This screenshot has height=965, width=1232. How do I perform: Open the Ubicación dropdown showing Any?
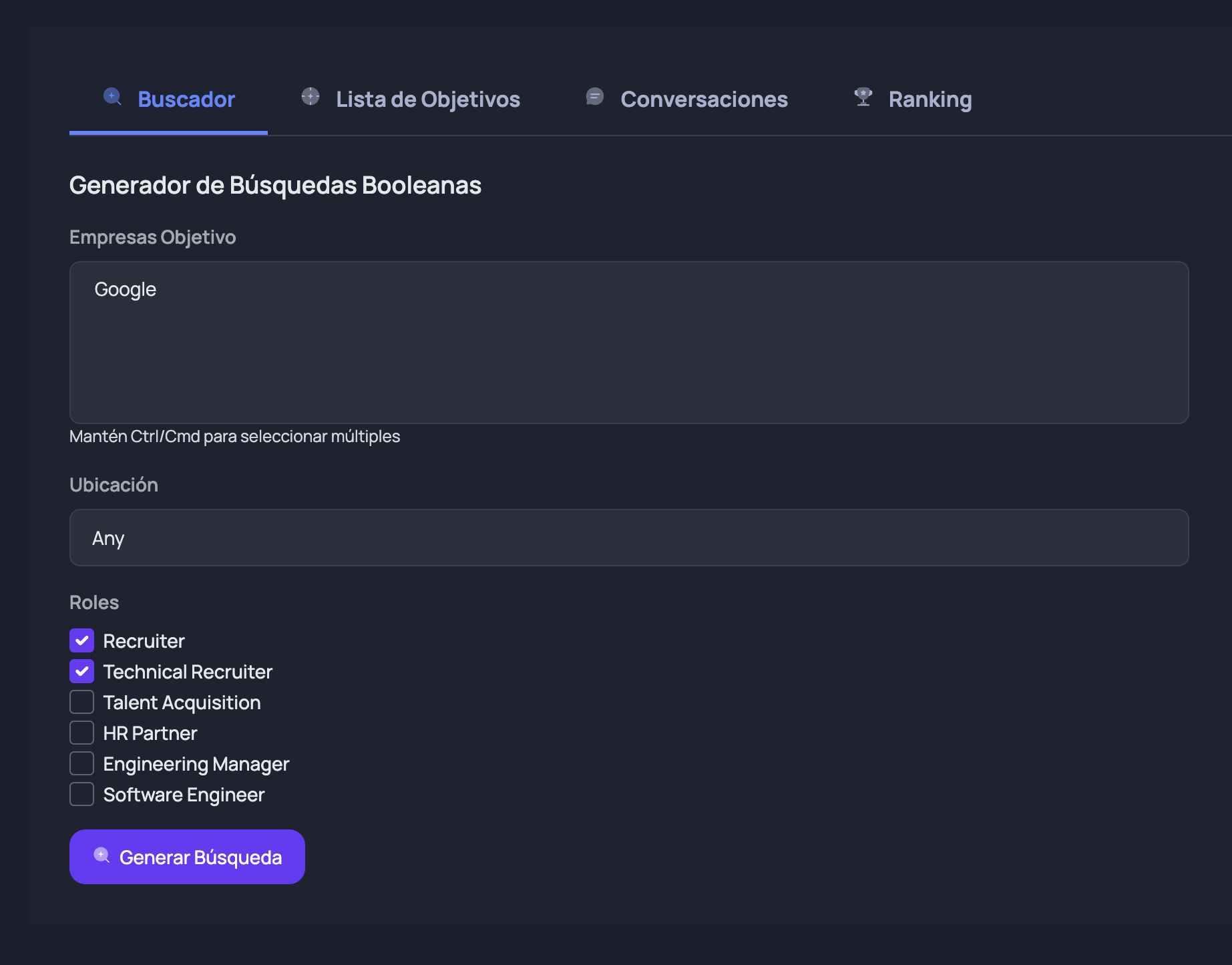(628, 538)
